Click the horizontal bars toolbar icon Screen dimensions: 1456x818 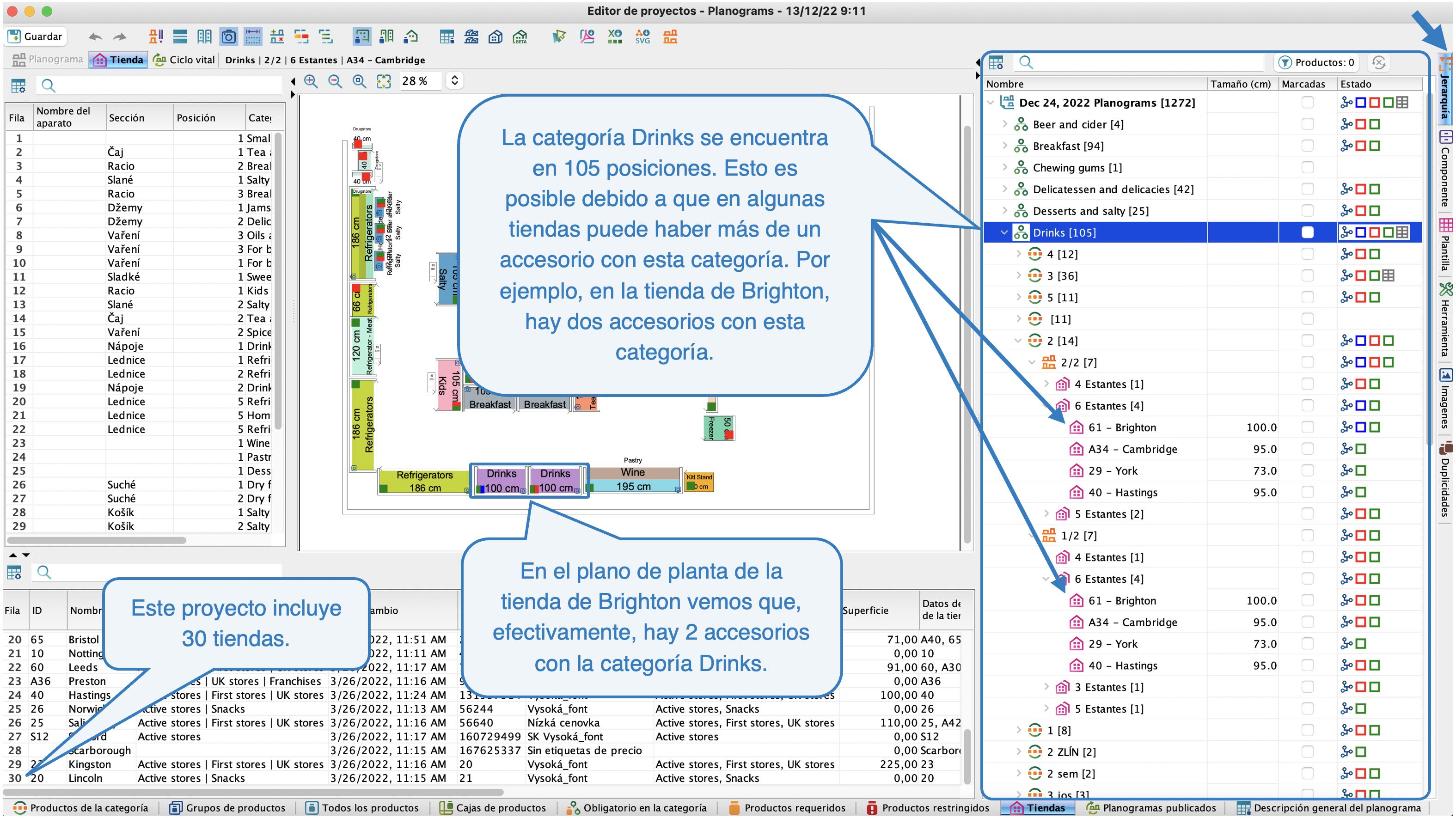click(180, 37)
